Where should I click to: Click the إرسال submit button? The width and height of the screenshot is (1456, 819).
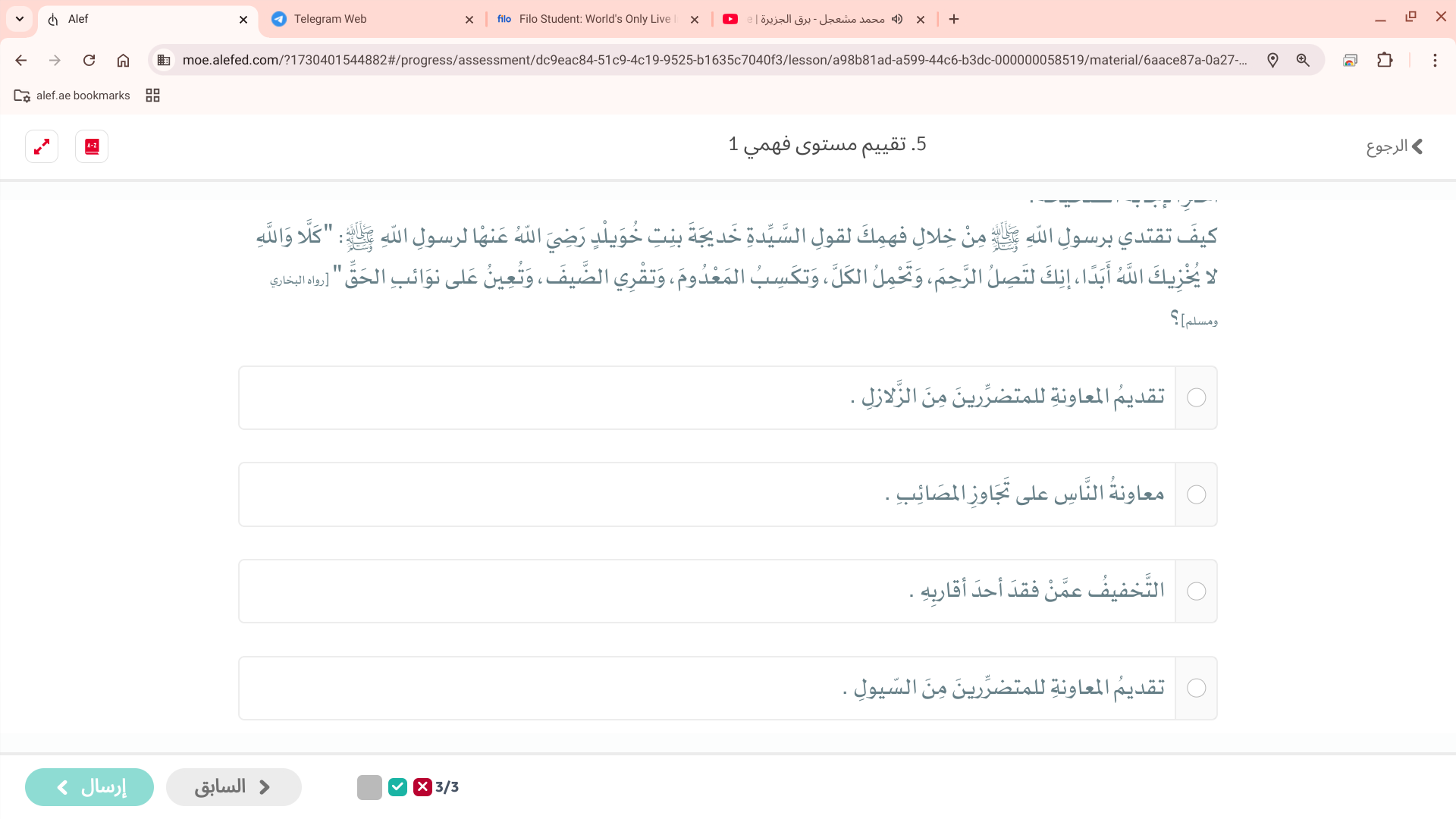click(x=89, y=787)
